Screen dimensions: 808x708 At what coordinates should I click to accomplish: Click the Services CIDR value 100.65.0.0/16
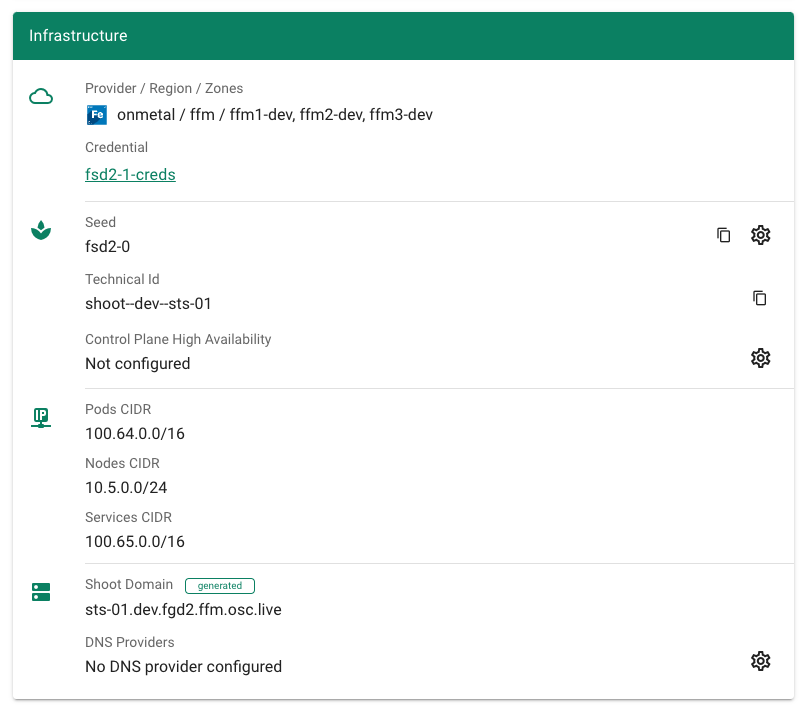(x=135, y=541)
